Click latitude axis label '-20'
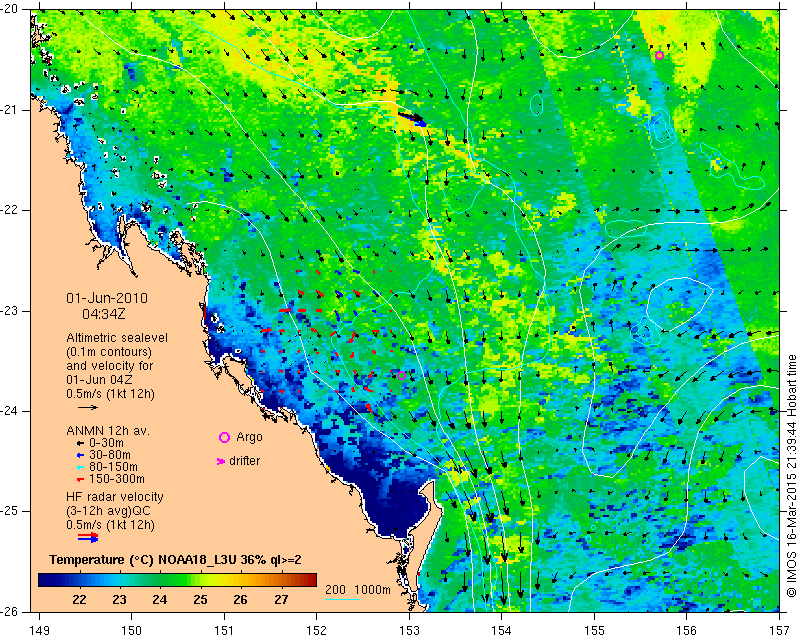800x640 pixels. (10, 9)
